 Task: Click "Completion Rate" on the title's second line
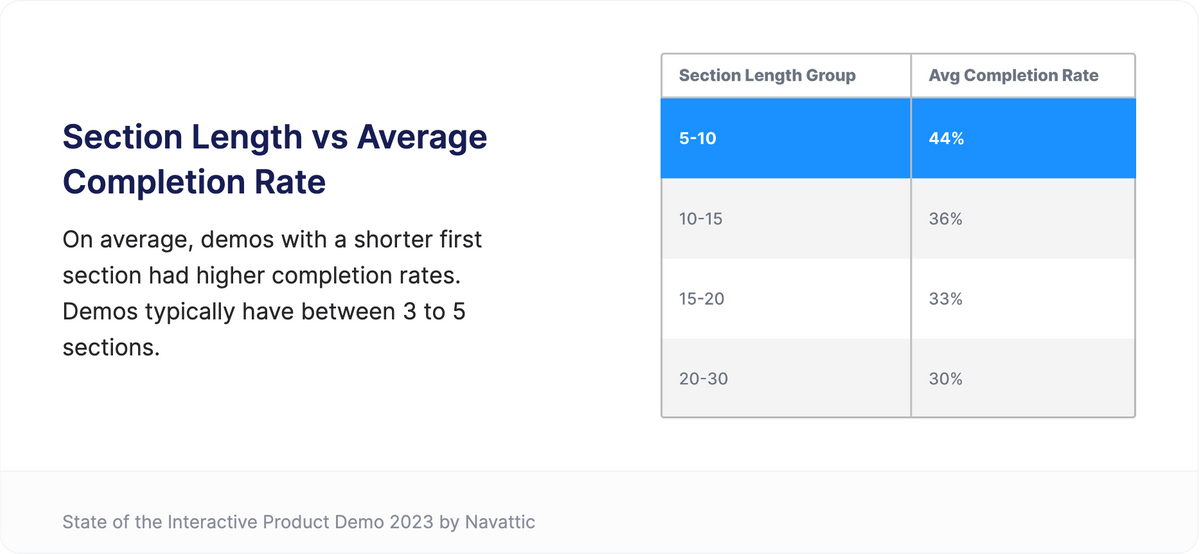coord(194,183)
